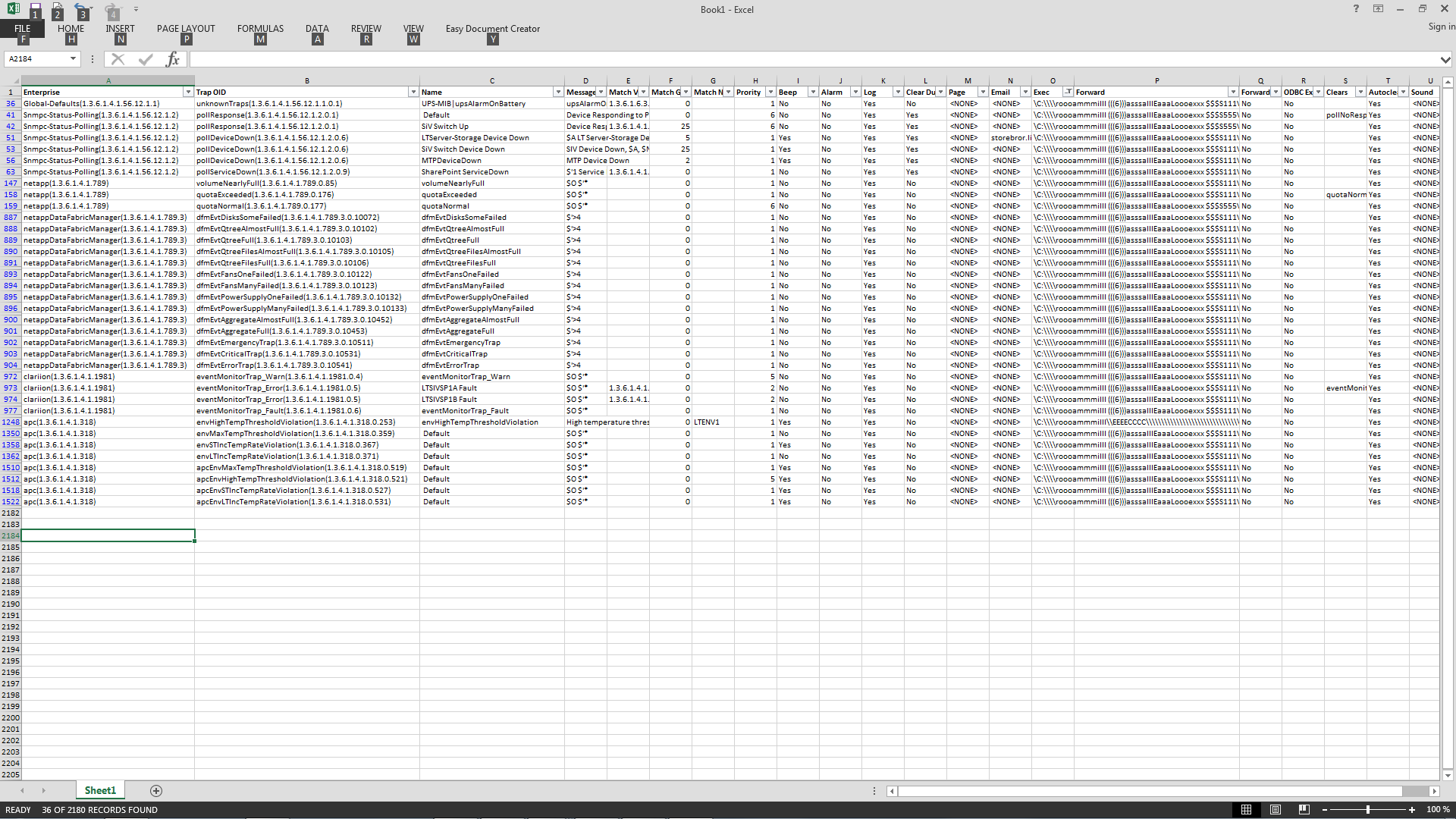Image resolution: width=1456 pixels, height=819 pixels.
Task: Click the Sign in link
Action: (x=1442, y=27)
